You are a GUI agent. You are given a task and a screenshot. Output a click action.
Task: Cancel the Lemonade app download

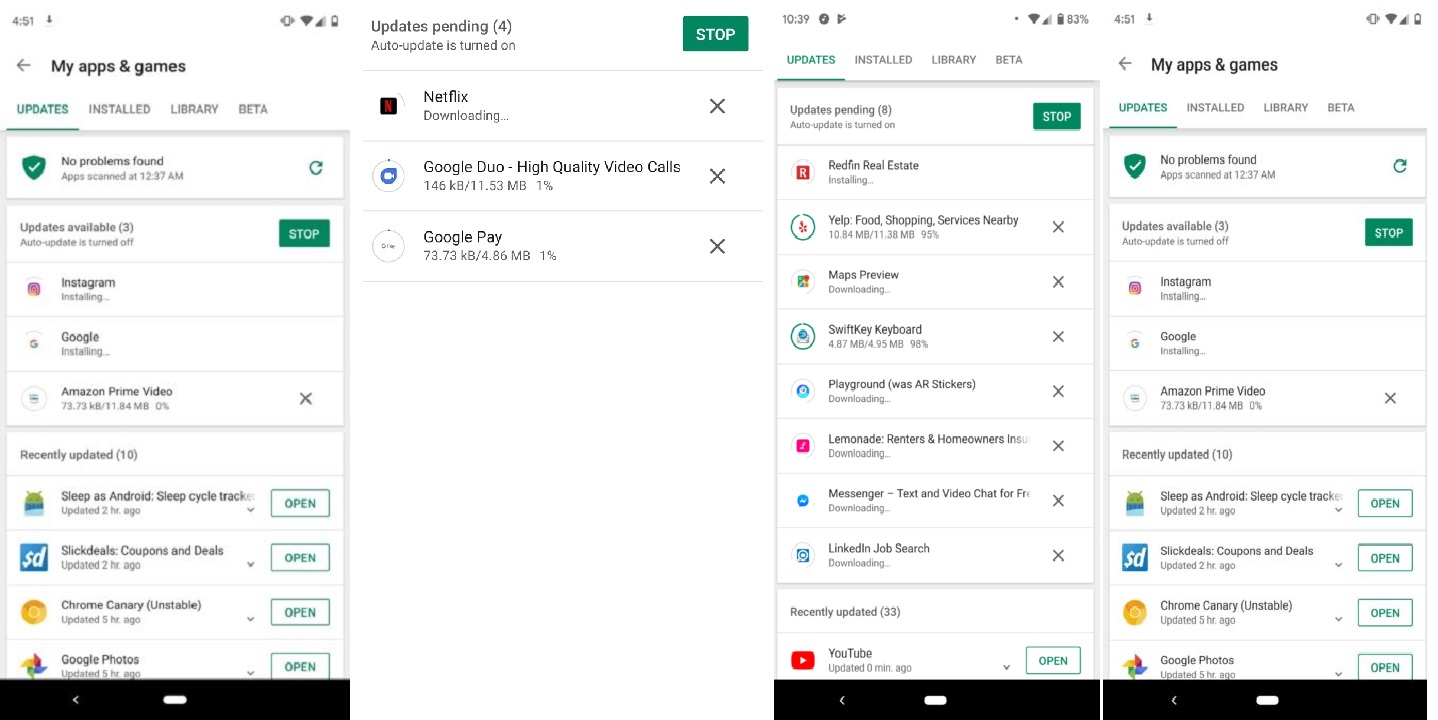click(x=1058, y=446)
